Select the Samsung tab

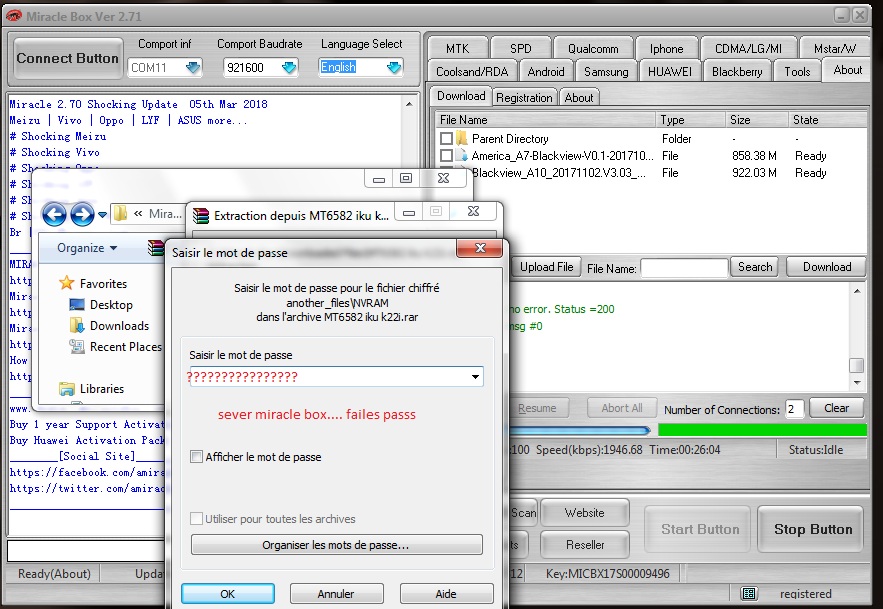tap(606, 72)
